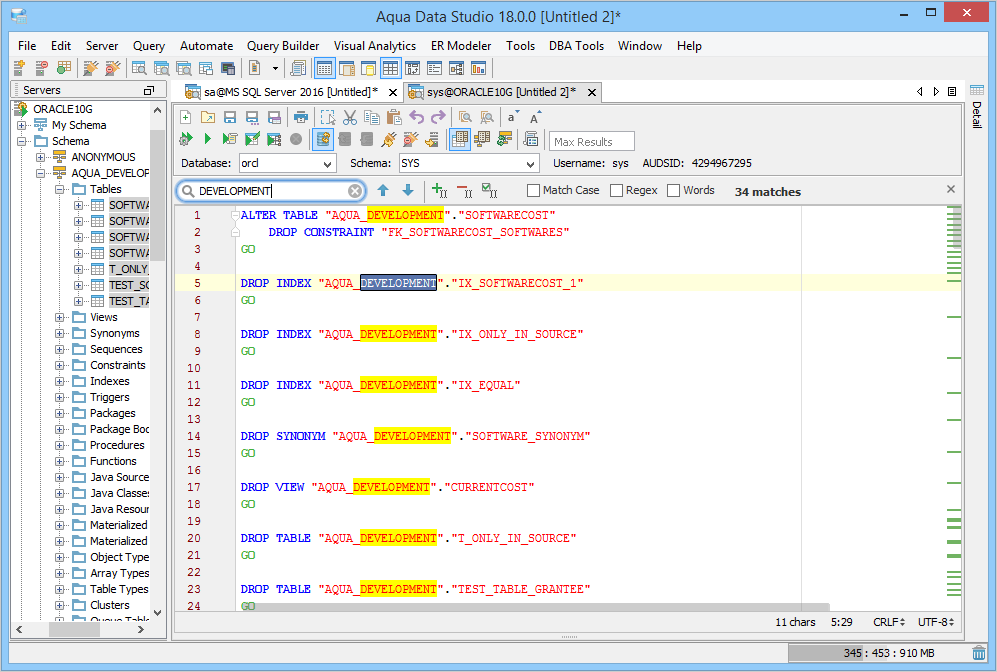
Task: Click the New file icon in editor toolbar
Action: tap(186, 117)
